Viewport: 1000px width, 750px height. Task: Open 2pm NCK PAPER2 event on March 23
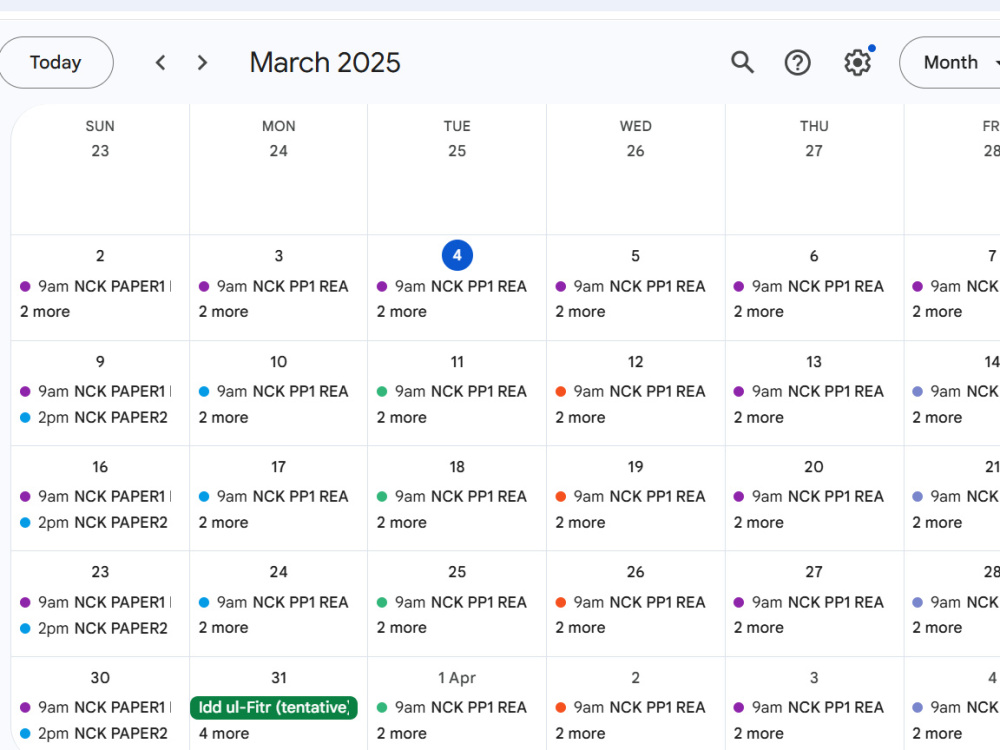[96, 628]
